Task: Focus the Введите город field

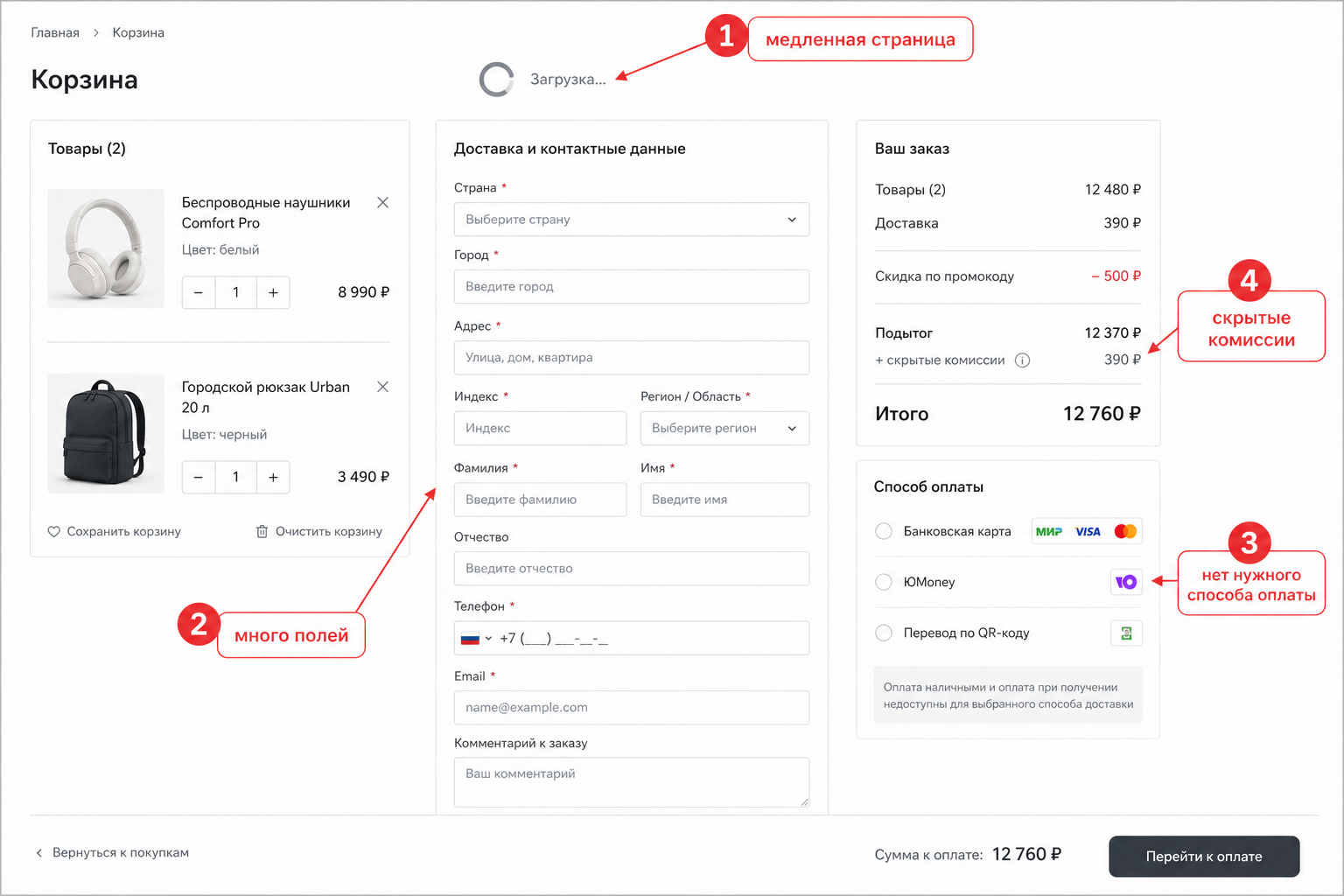Action: pyautogui.click(x=632, y=287)
